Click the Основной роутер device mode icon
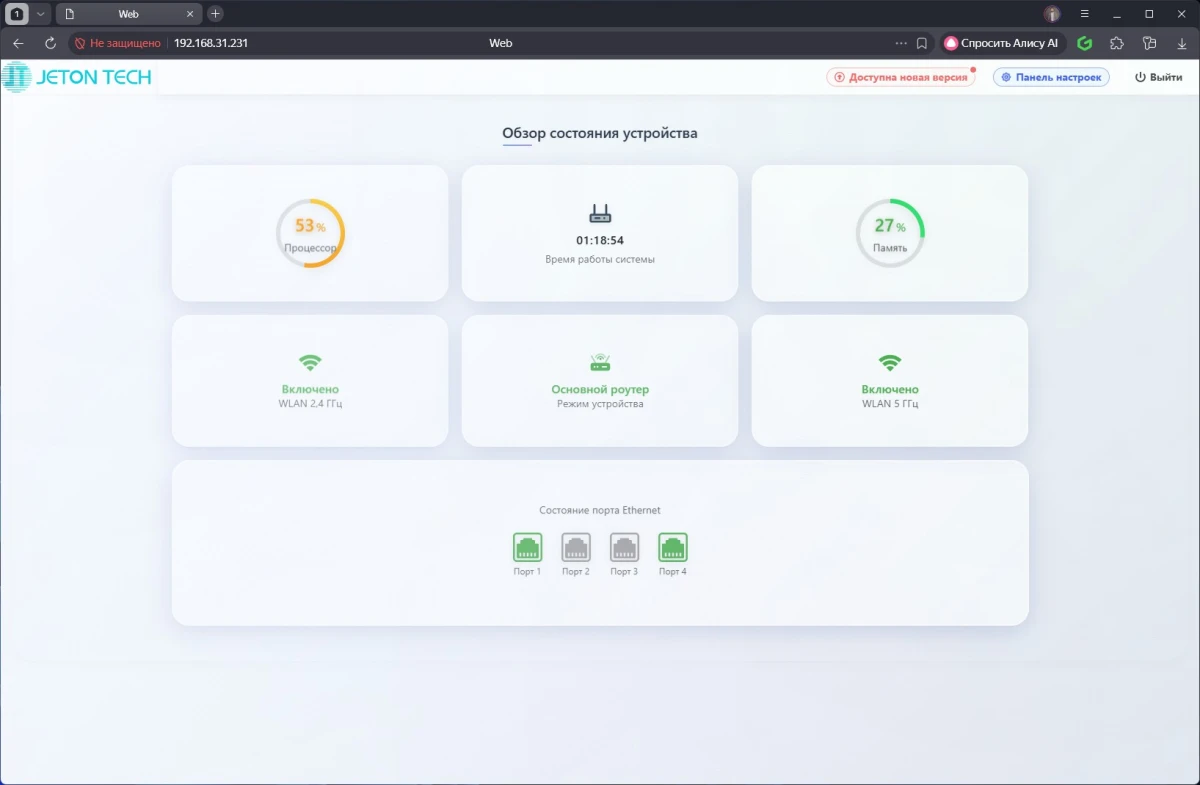The height and width of the screenshot is (785, 1200). tap(599, 364)
